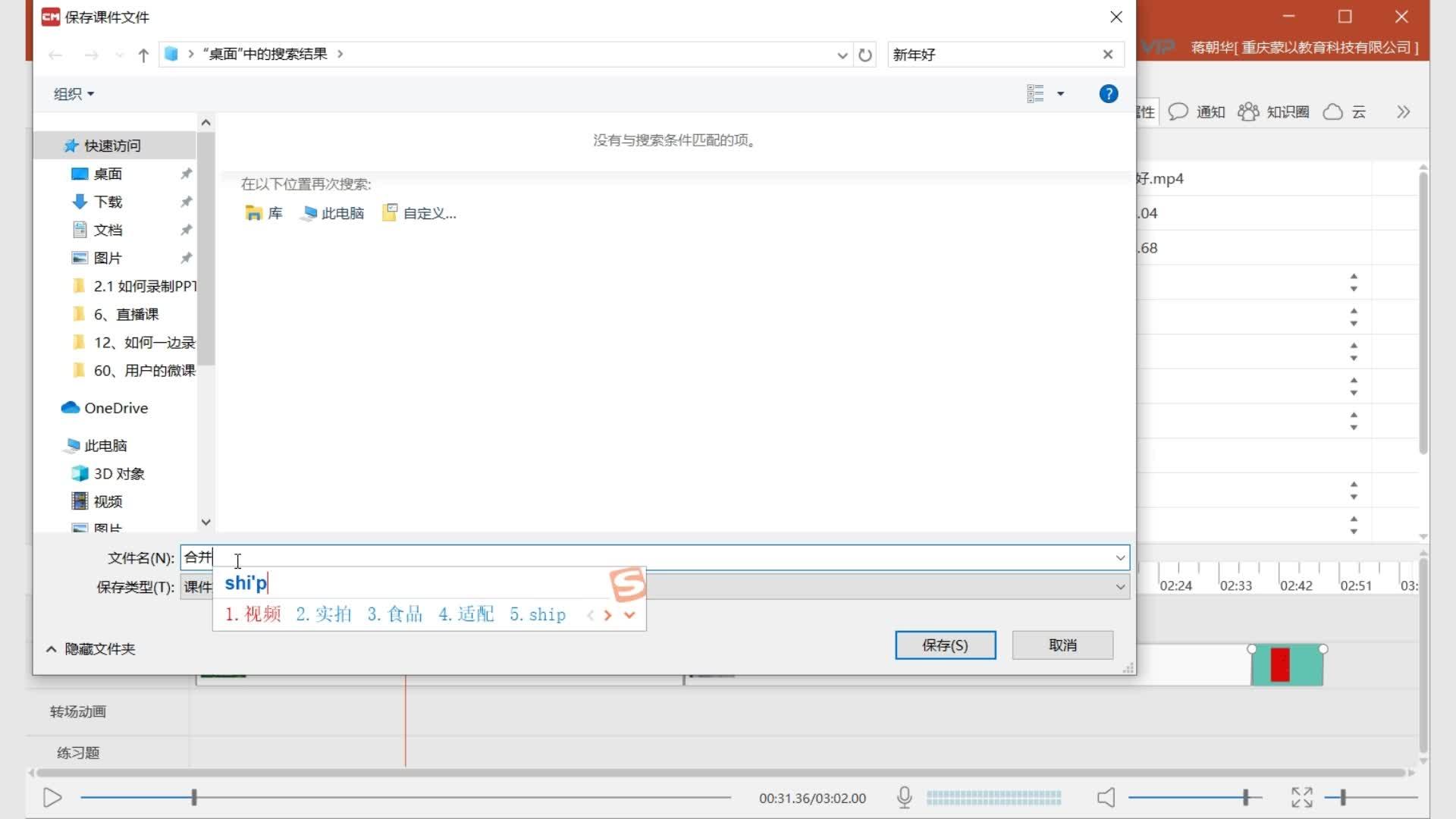Open the help question mark icon
The image size is (1456, 819).
1108,94
